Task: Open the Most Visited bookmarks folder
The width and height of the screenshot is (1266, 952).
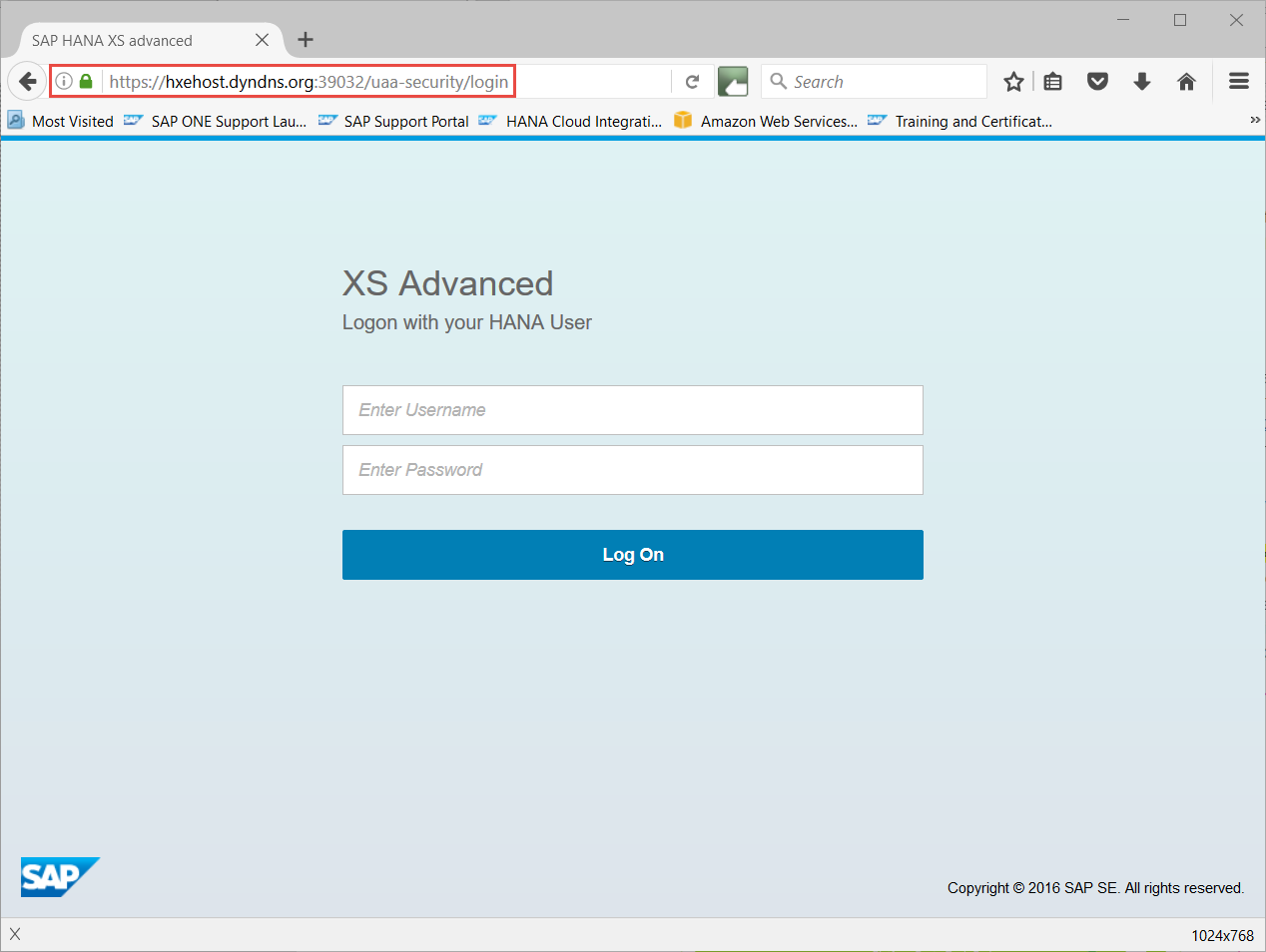Action: pyautogui.click(x=61, y=121)
